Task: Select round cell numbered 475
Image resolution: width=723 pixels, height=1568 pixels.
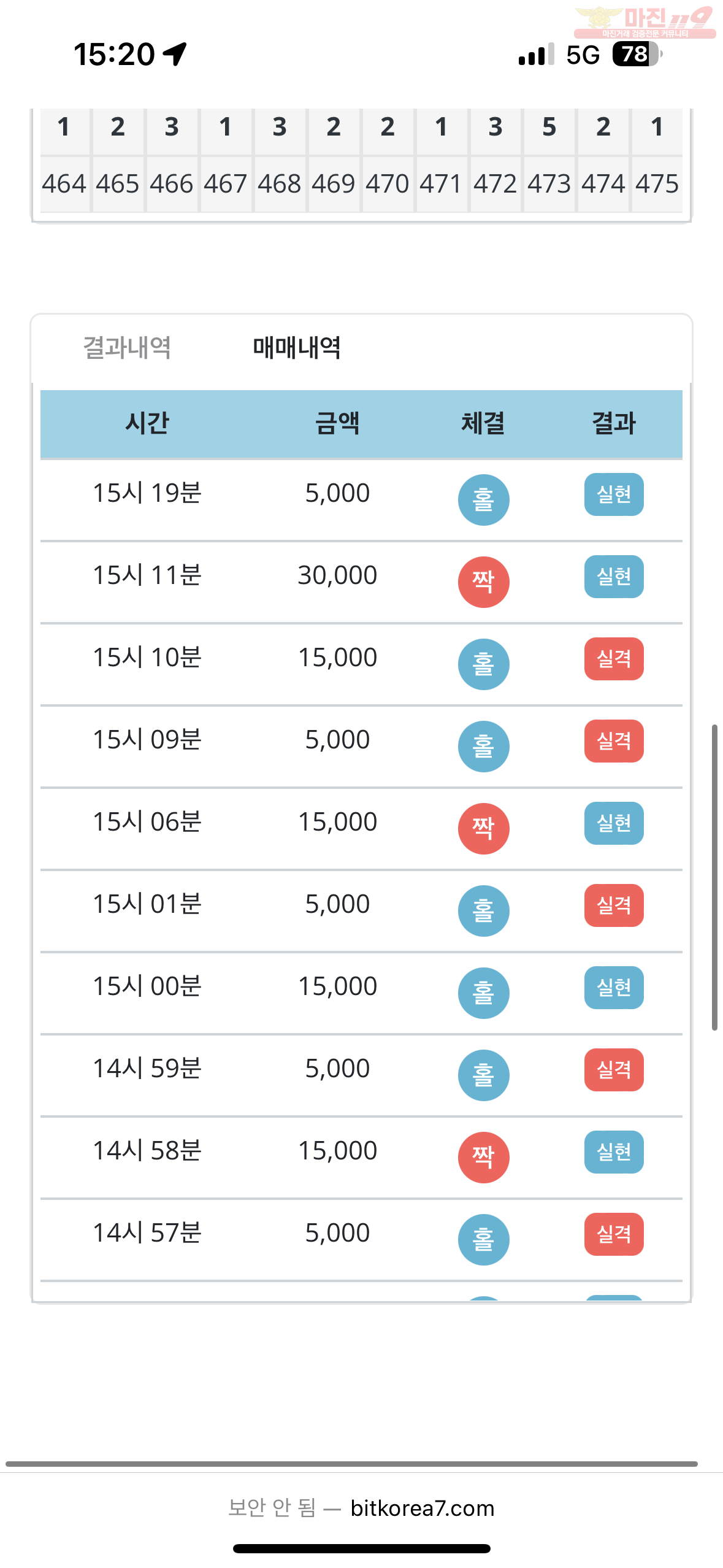Action: [657, 184]
